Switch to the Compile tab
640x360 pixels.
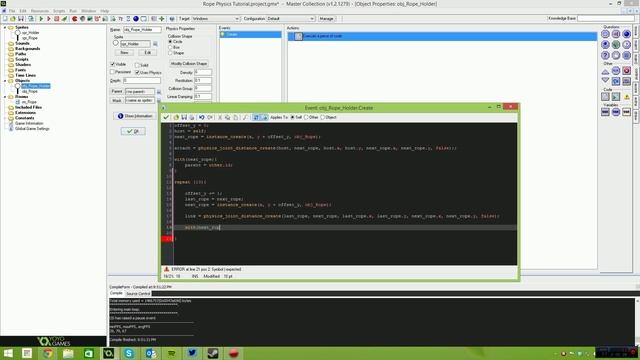[116, 293]
